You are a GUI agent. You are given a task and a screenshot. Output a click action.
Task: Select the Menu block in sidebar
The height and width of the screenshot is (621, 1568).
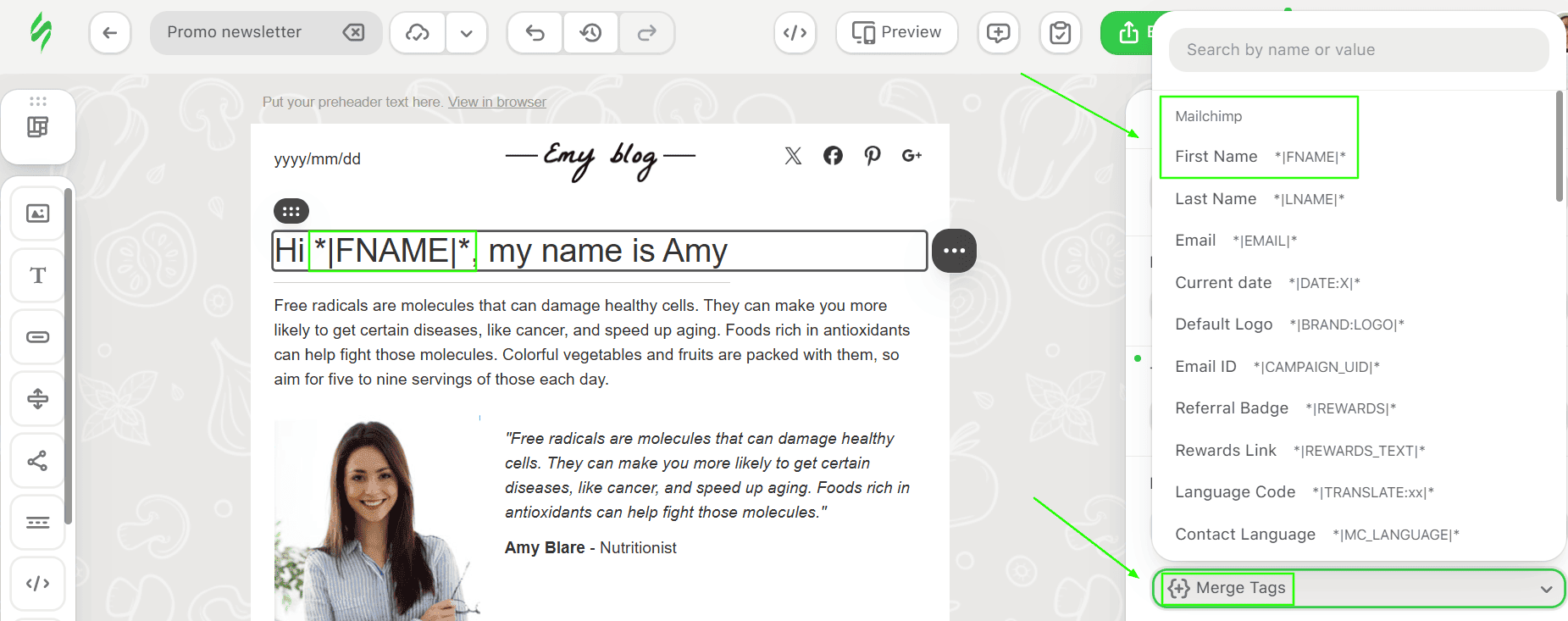tap(38, 522)
